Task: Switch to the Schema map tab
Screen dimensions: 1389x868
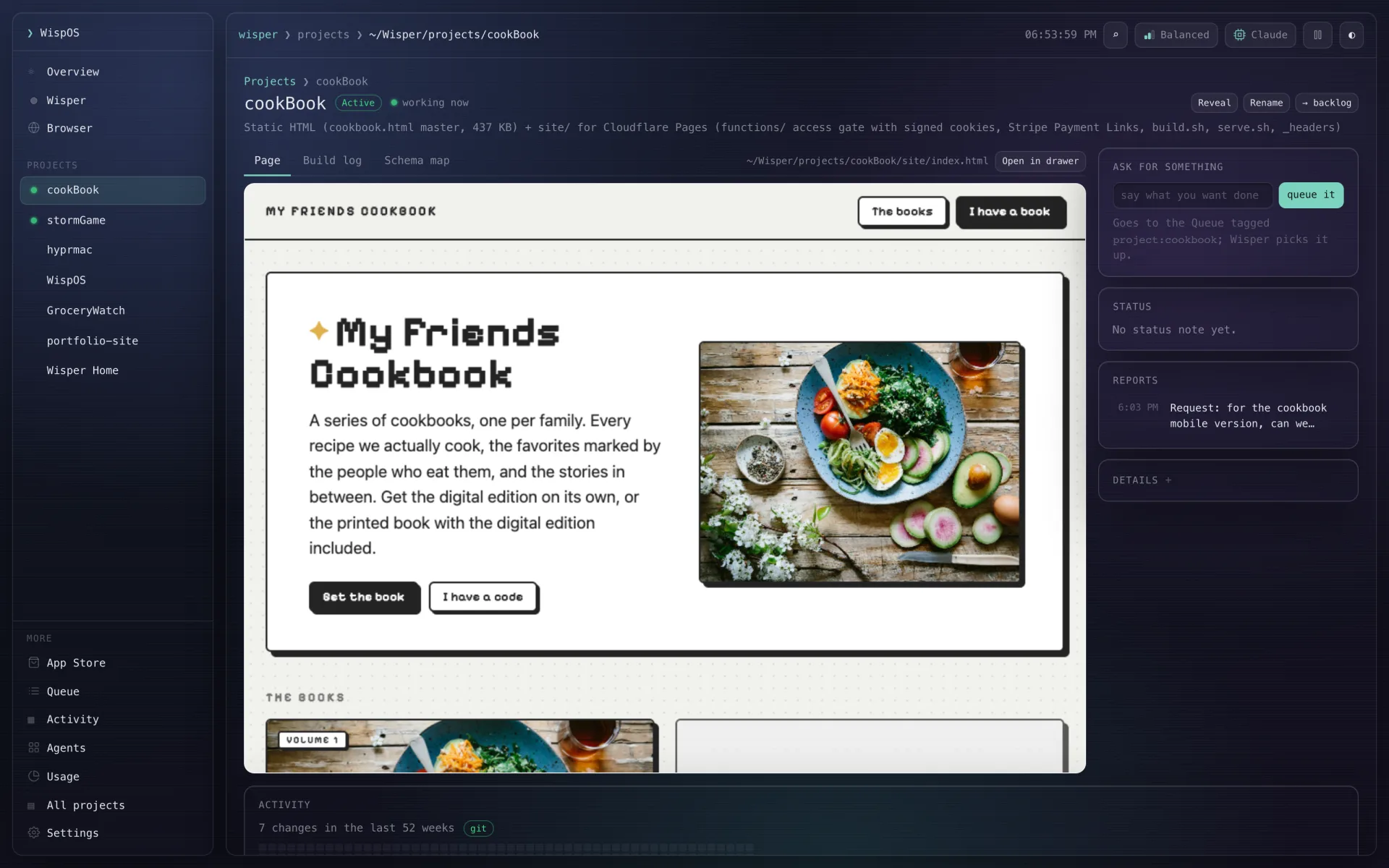Action: (x=417, y=161)
